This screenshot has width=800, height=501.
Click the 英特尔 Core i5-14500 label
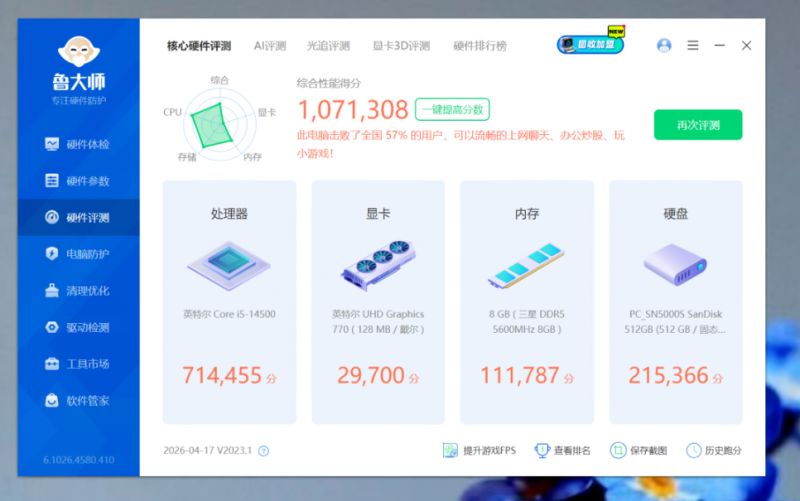click(x=229, y=314)
